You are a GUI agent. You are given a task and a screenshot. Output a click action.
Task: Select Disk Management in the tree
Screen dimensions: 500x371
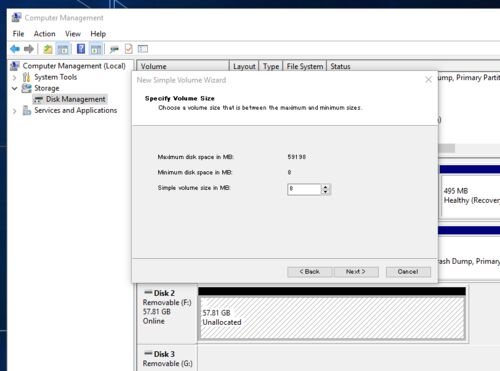75,99
